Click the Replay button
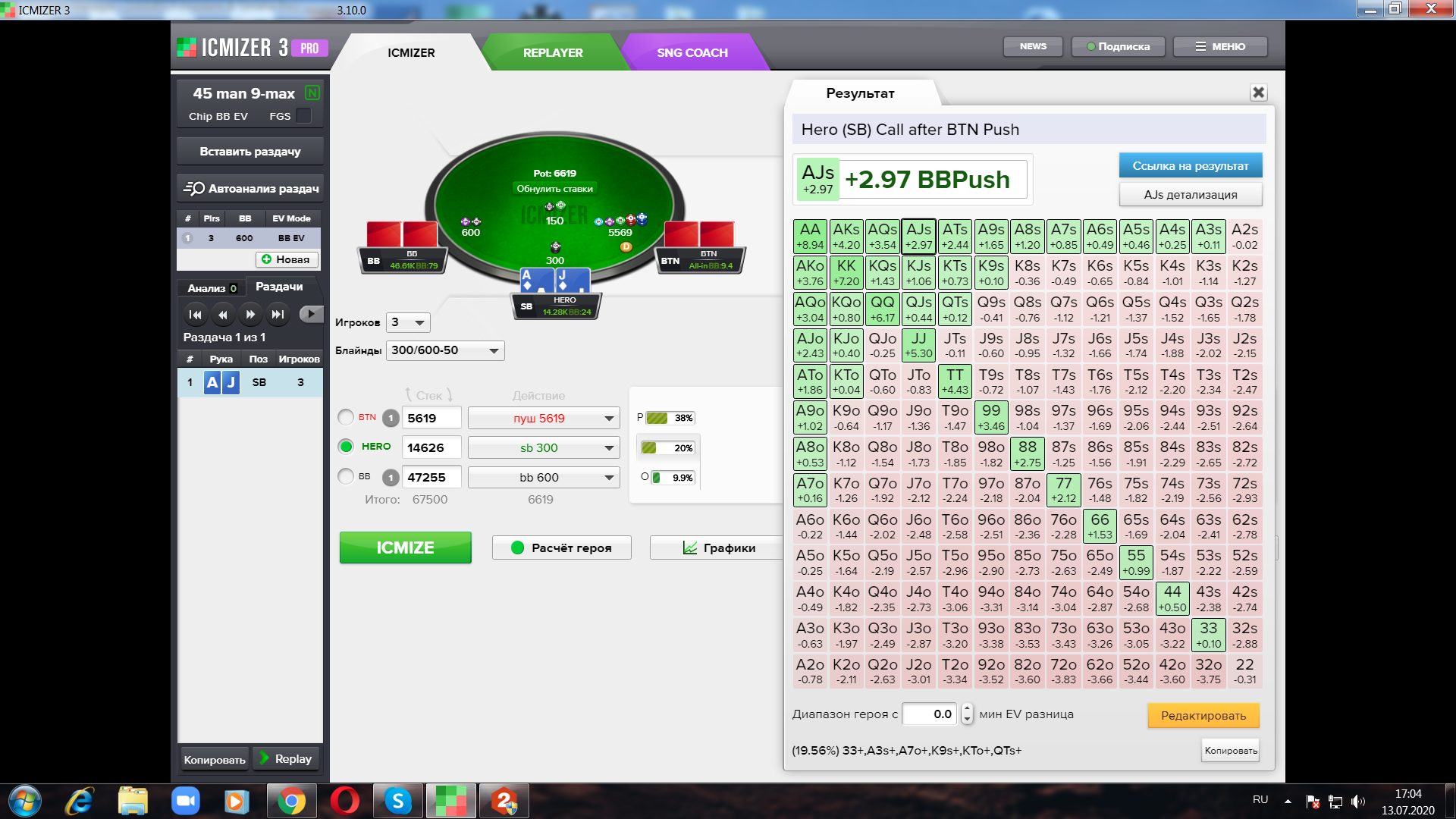This screenshot has width=1456, height=819. (286, 758)
